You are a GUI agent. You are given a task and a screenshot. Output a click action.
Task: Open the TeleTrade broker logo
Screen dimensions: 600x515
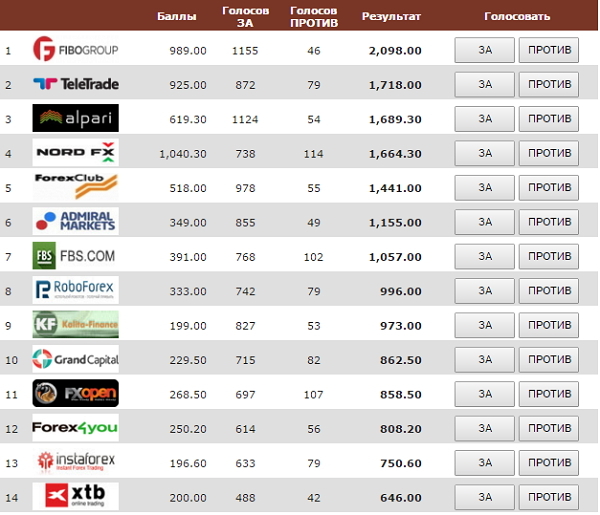tap(75, 83)
